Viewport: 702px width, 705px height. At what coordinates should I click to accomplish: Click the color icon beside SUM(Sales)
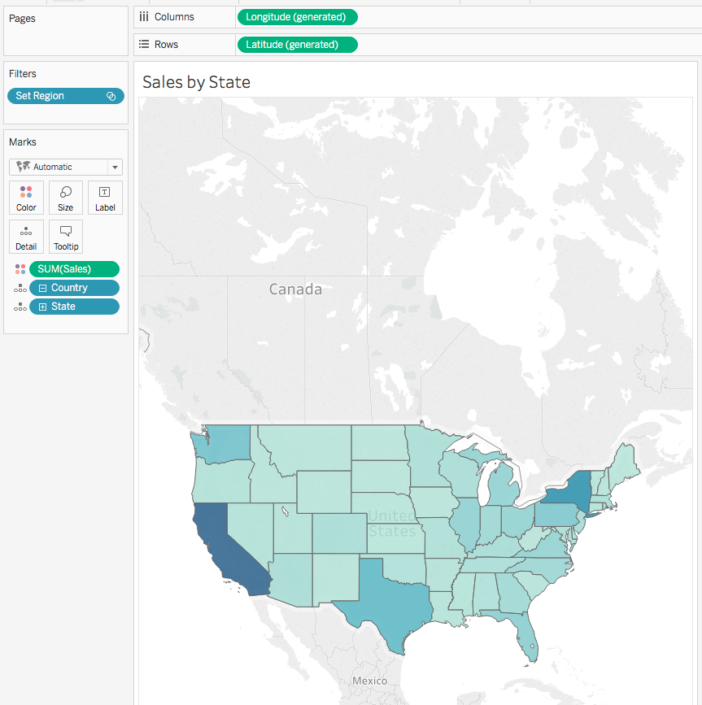tap(19, 269)
